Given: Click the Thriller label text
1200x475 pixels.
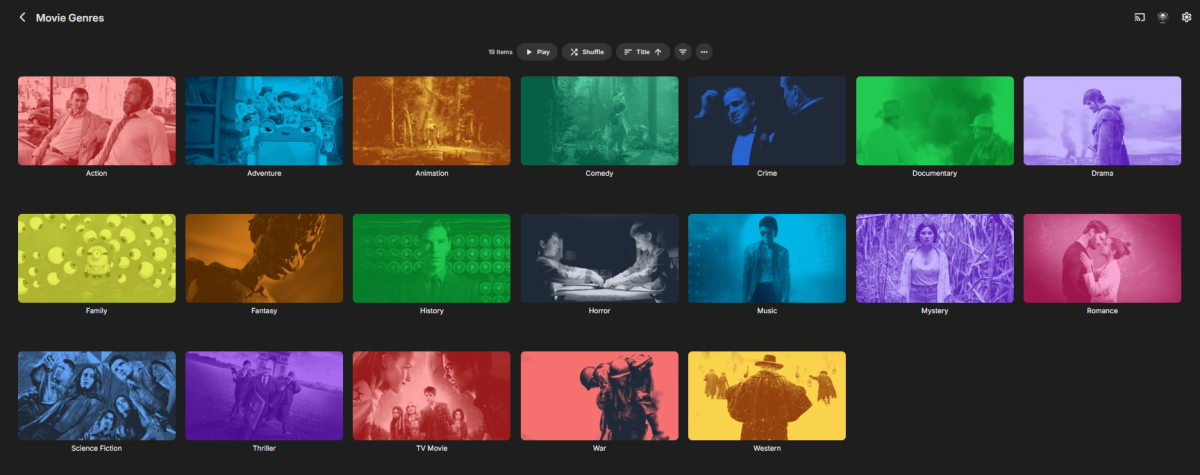Looking at the screenshot, I should 264,448.
